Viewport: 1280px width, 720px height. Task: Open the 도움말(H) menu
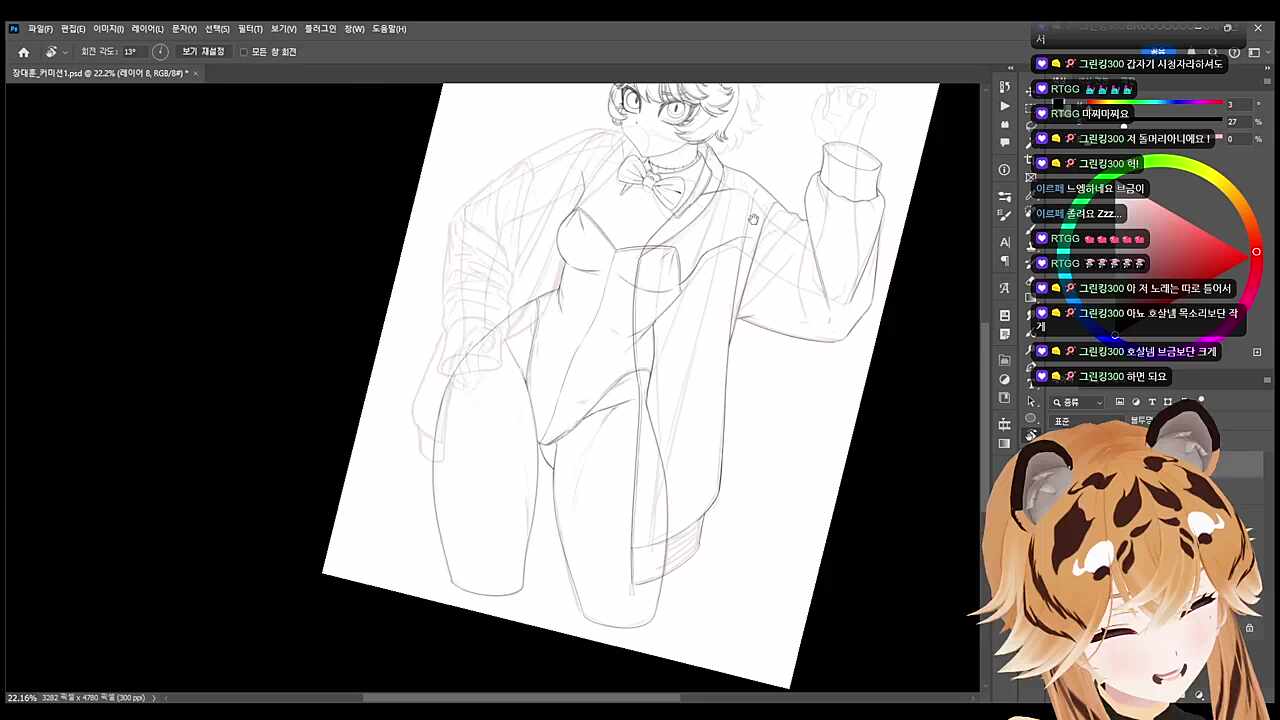389,29
